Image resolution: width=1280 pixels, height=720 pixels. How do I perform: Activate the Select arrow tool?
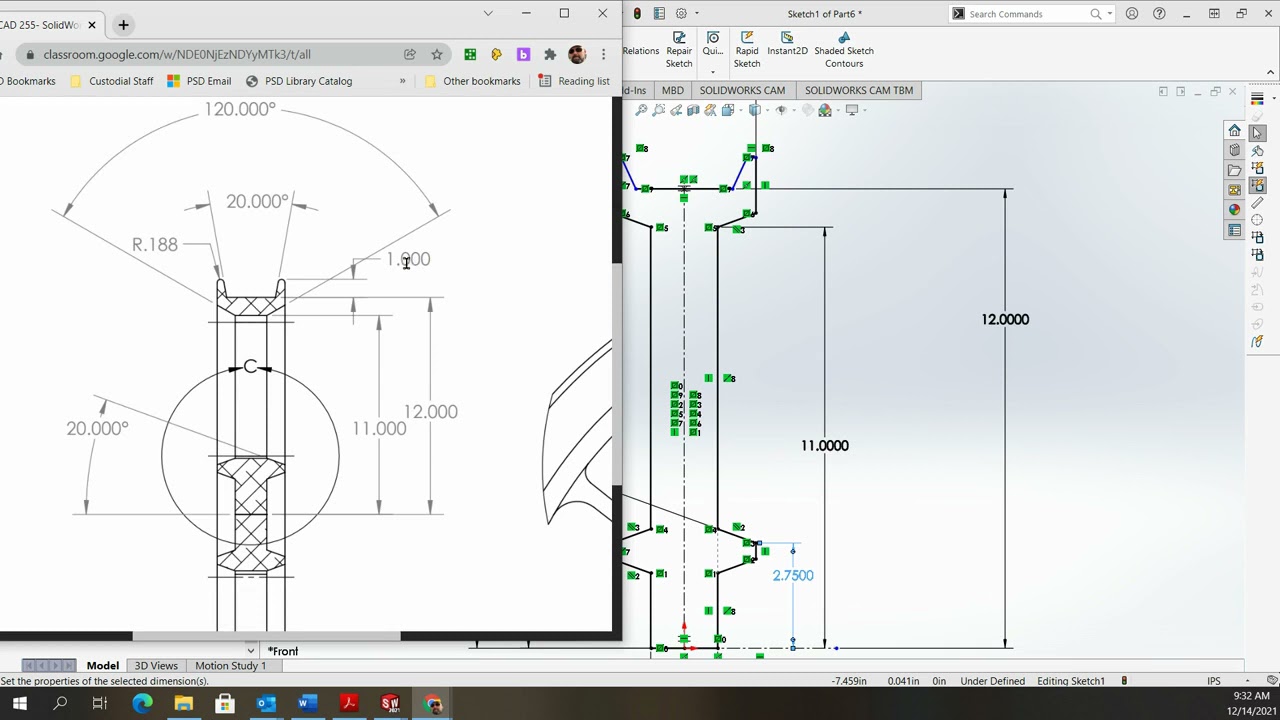[x=1257, y=133]
